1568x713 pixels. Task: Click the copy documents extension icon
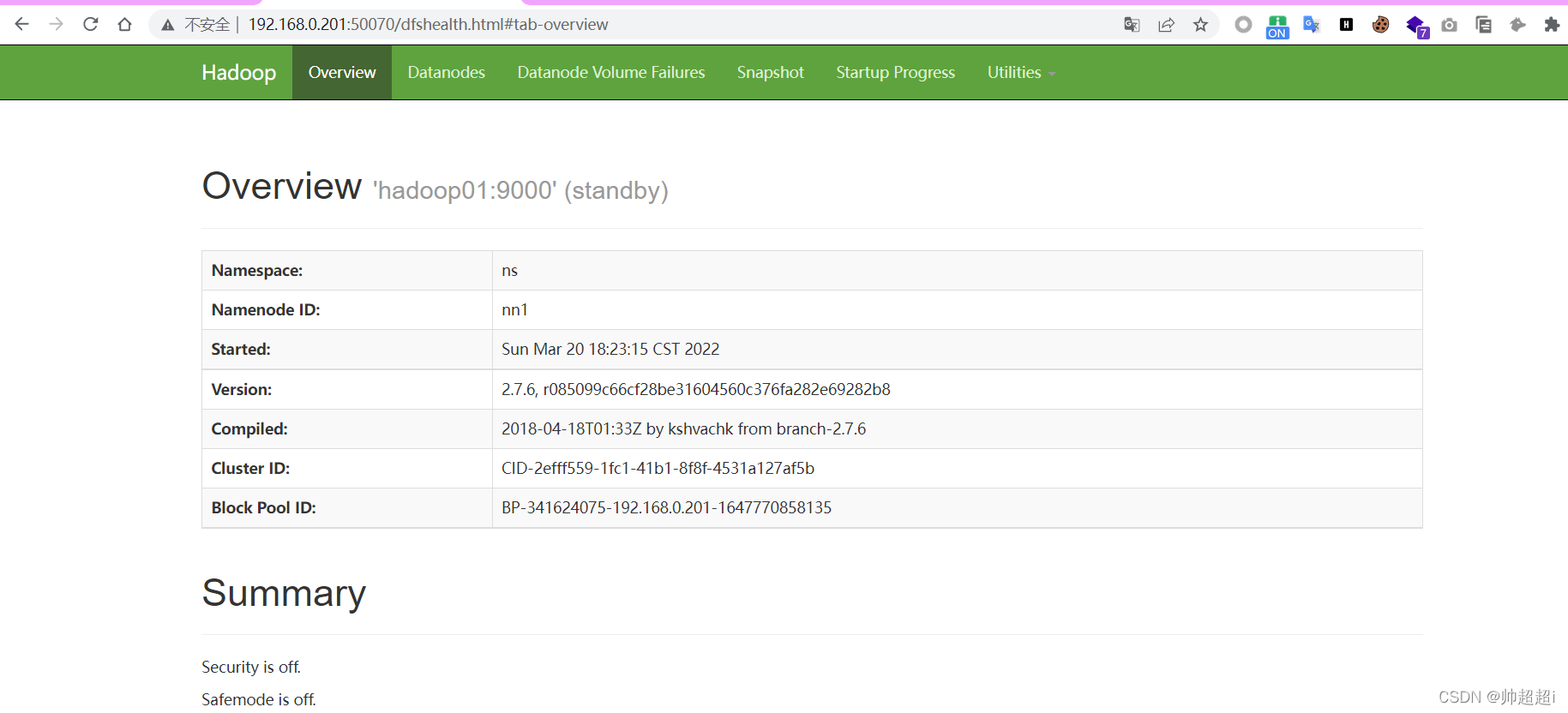pyautogui.click(x=1483, y=25)
